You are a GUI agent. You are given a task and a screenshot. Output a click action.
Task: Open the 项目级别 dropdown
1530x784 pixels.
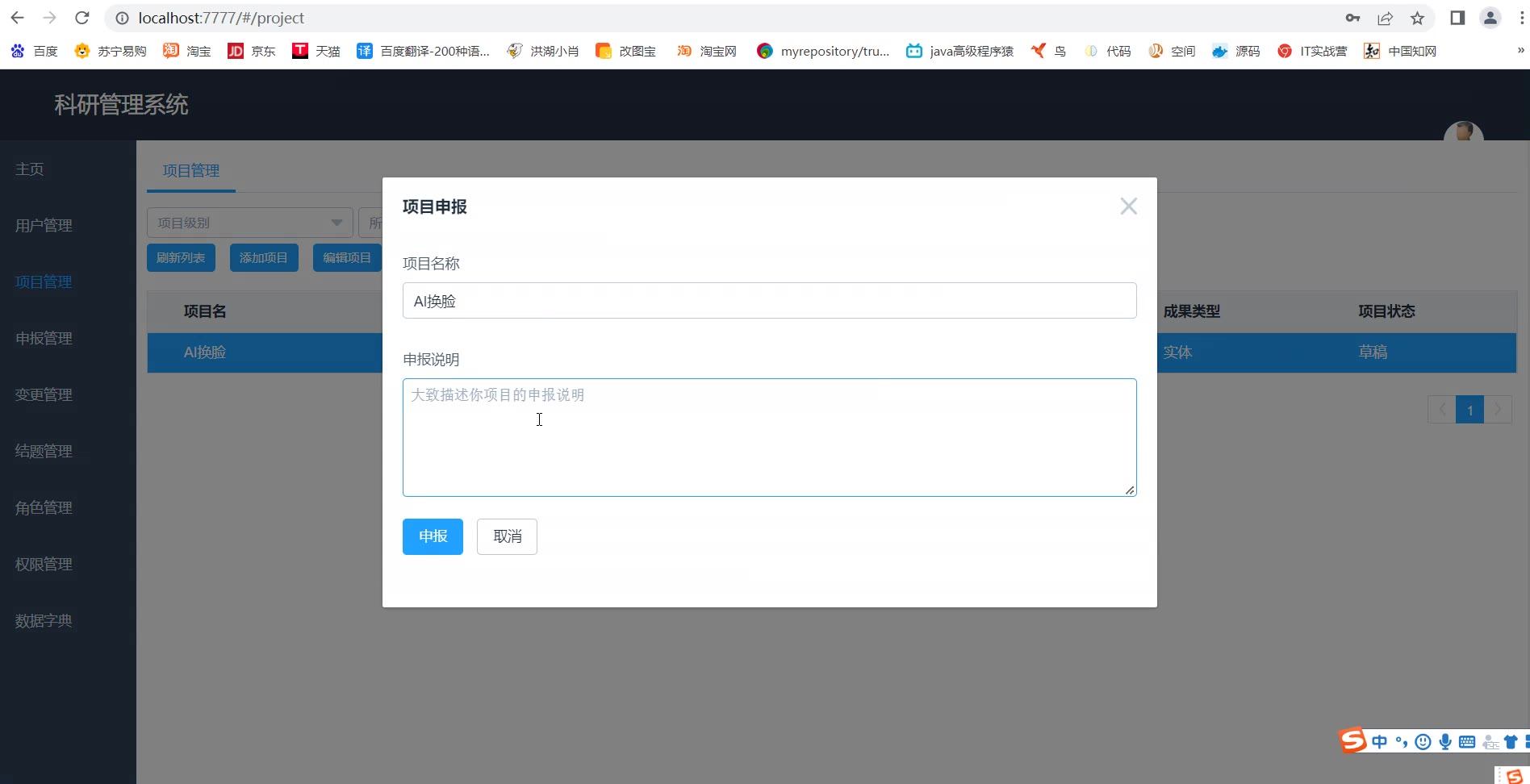point(249,223)
